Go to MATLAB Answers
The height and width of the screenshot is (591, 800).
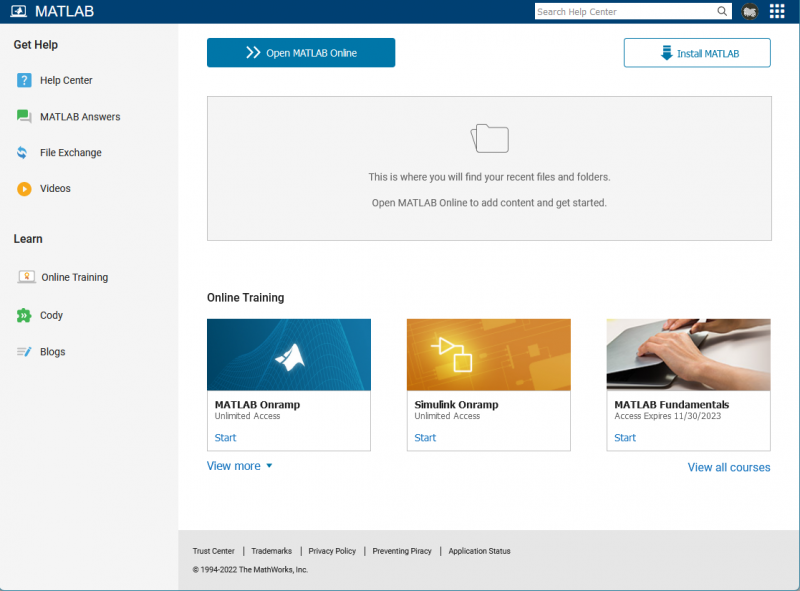point(80,117)
